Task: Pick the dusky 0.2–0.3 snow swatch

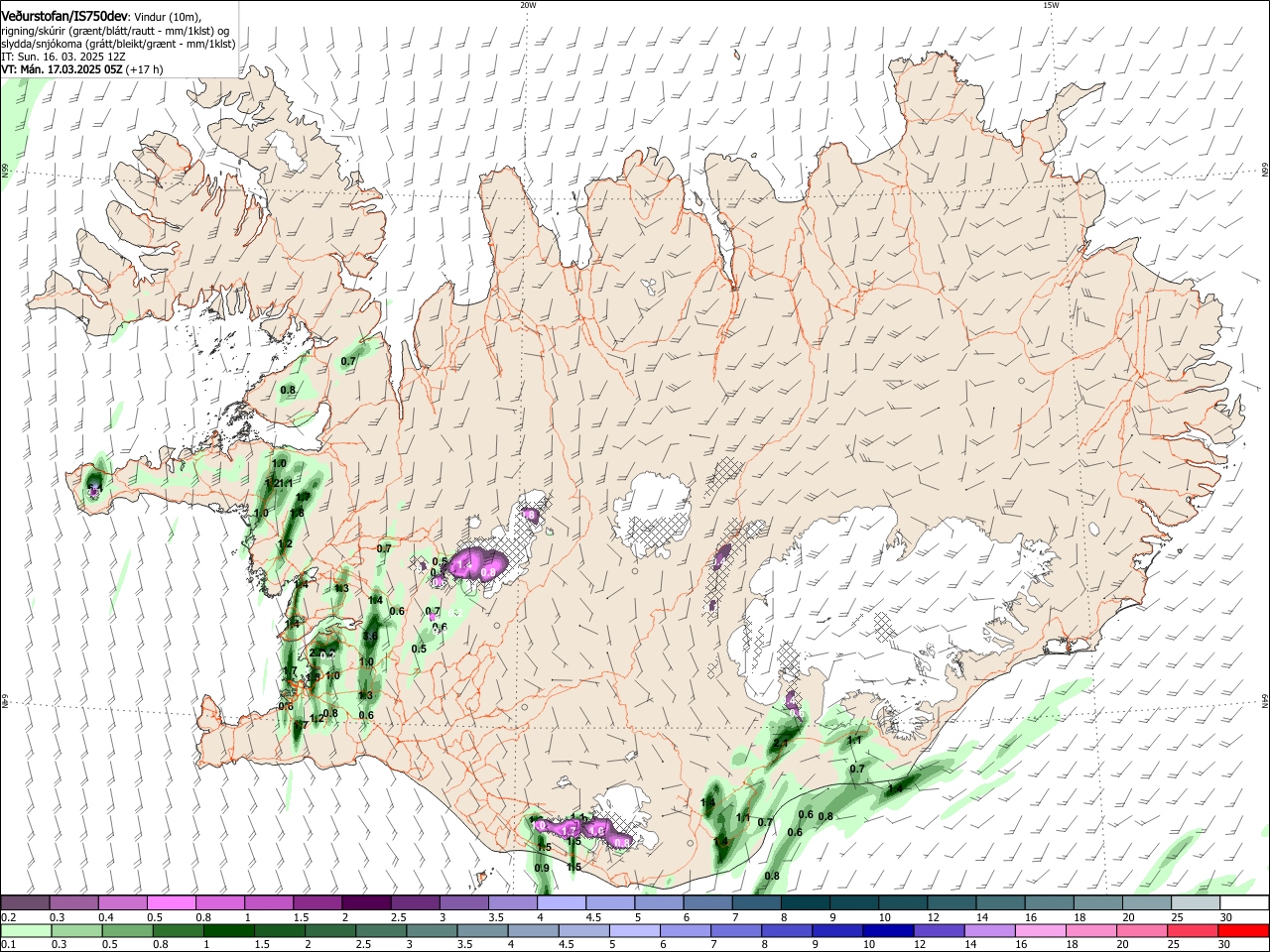Action: (x=25, y=903)
